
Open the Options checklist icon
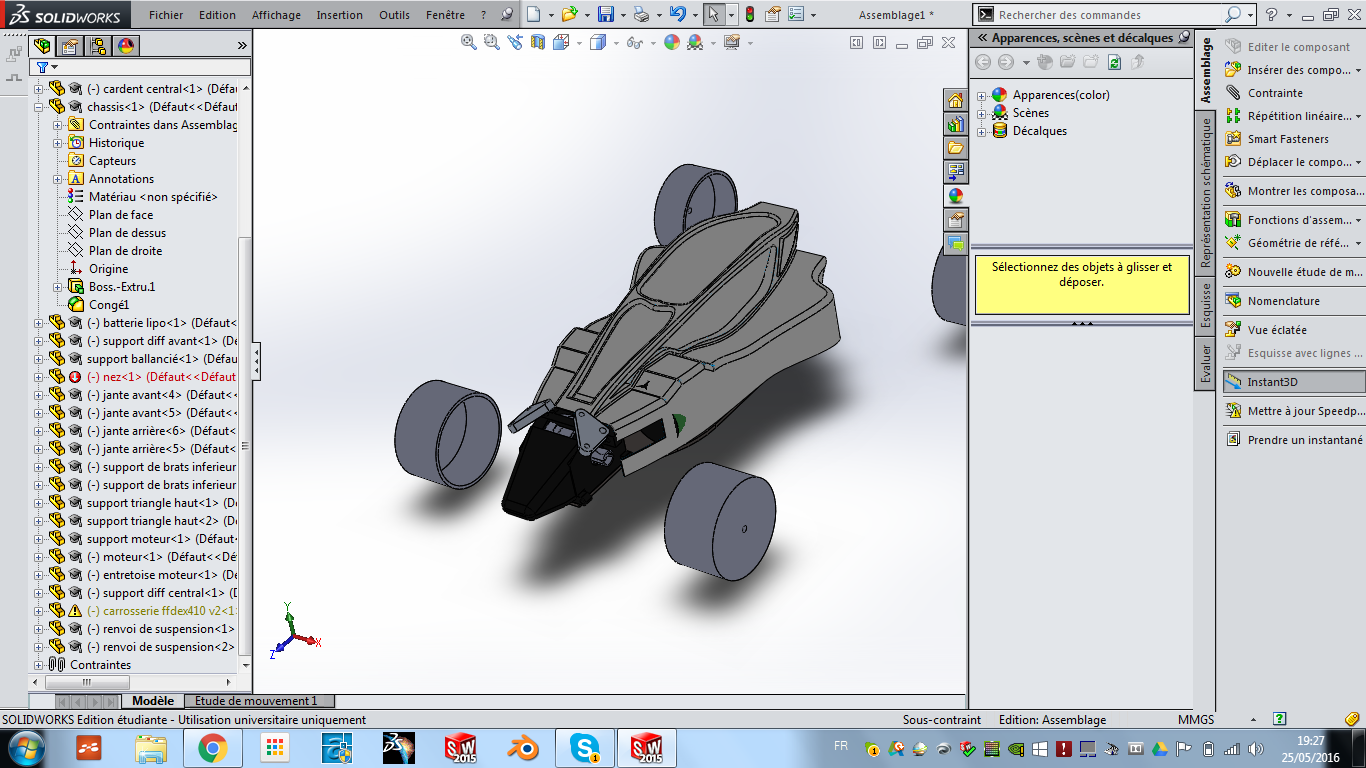click(x=795, y=14)
